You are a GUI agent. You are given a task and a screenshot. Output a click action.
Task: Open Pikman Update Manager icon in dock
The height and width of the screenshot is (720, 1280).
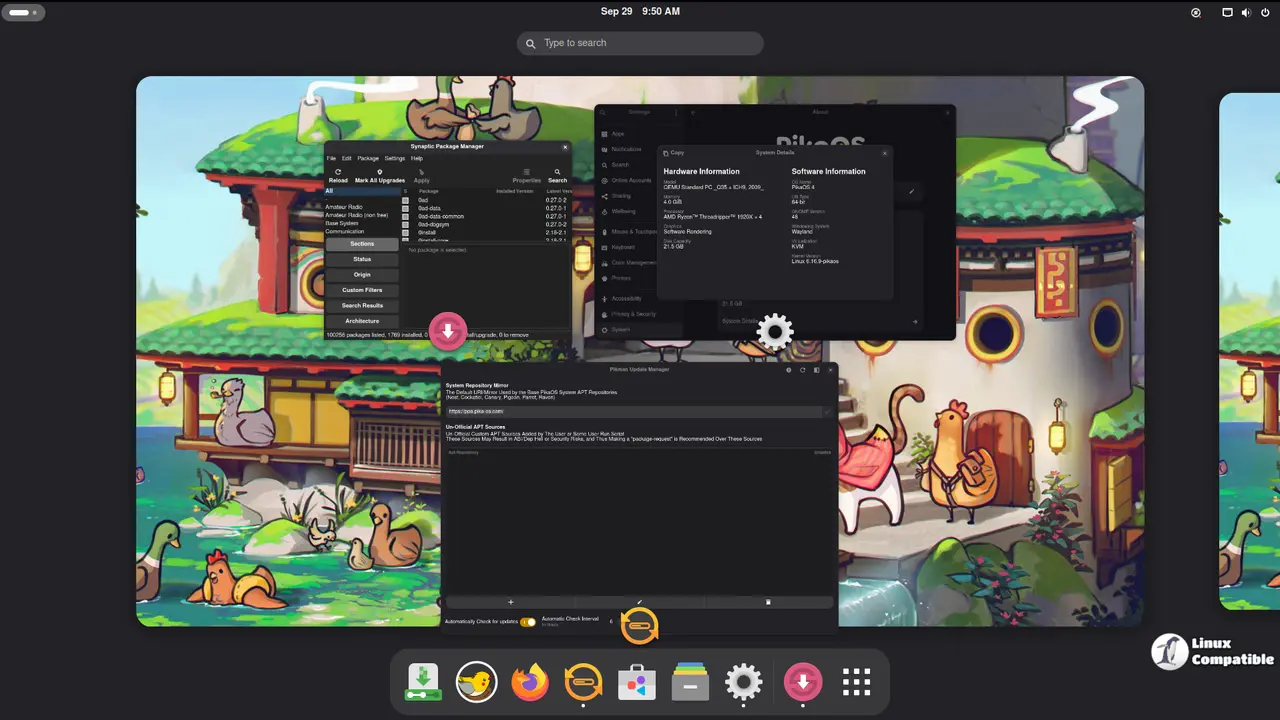pos(583,683)
